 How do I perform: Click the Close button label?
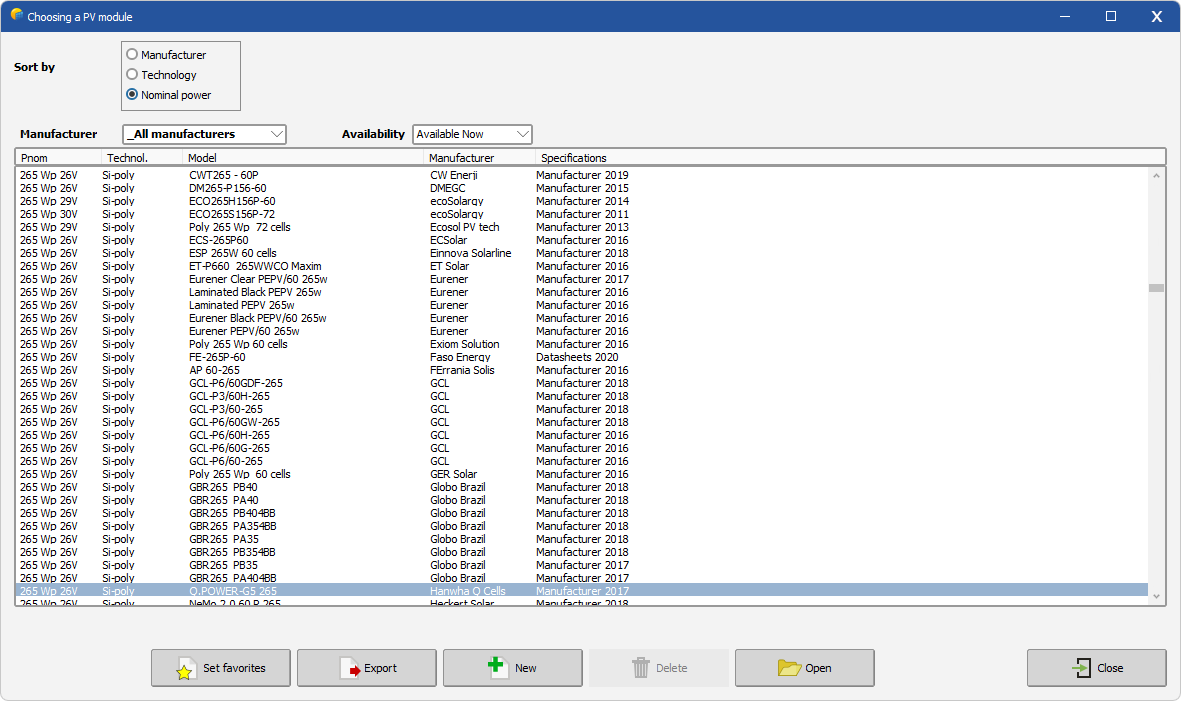pyautogui.click(x=1110, y=668)
